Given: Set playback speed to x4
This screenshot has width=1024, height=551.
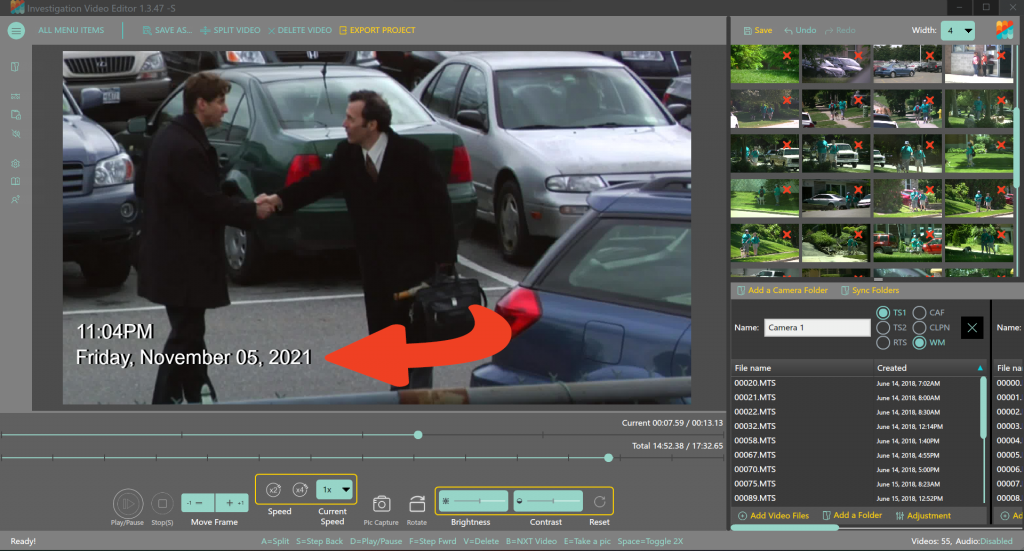Looking at the screenshot, I should click(300, 490).
